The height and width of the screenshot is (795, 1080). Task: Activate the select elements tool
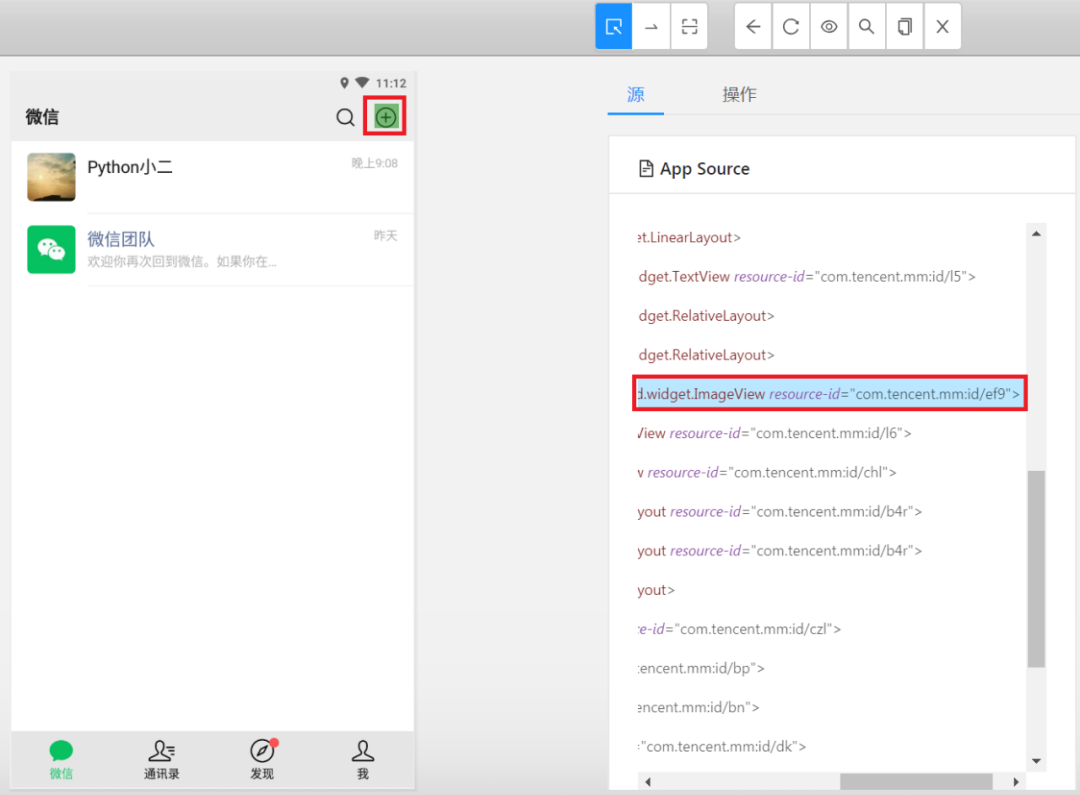pyautogui.click(x=614, y=27)
